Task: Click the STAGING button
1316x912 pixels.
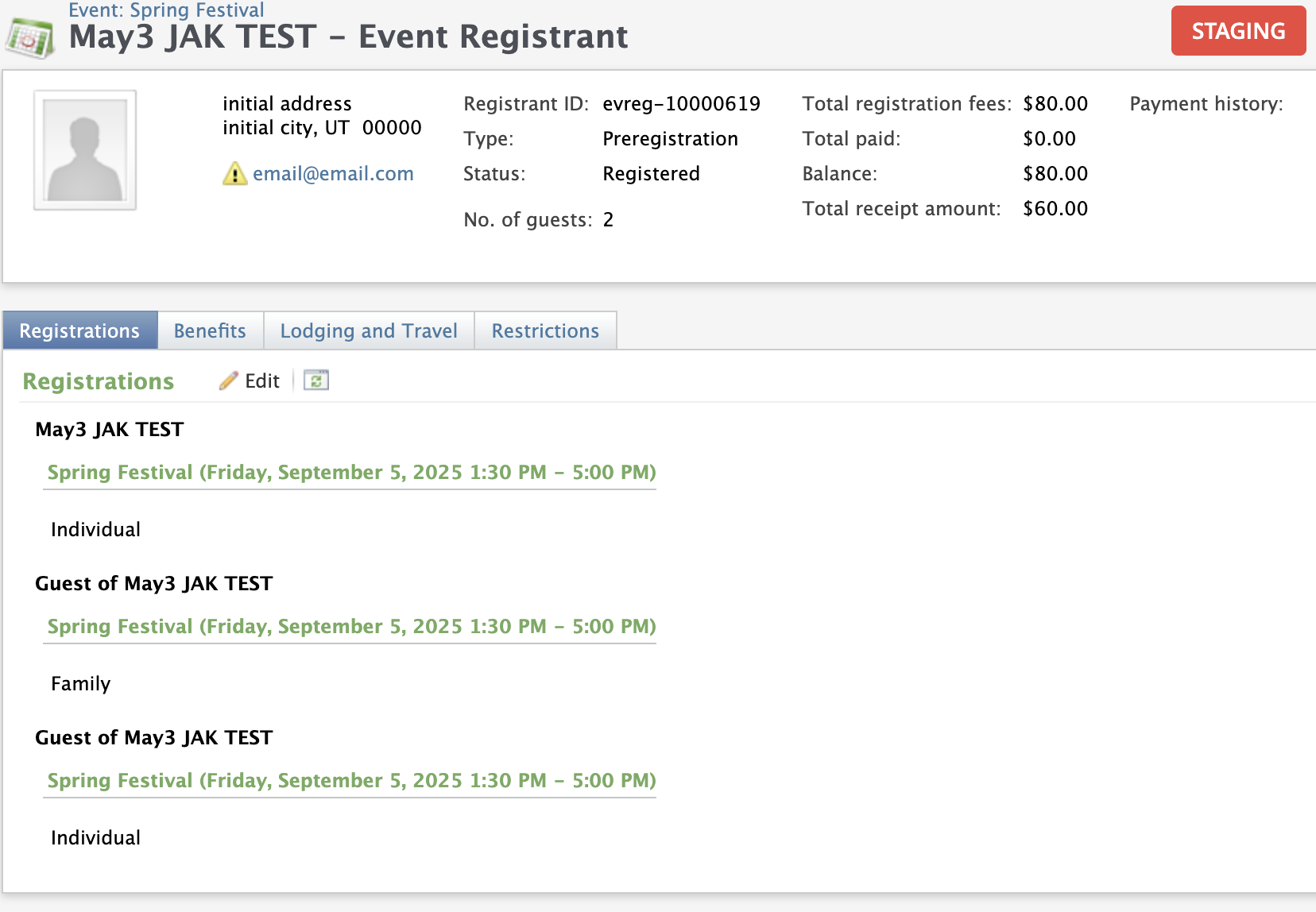Action: 1237,31
